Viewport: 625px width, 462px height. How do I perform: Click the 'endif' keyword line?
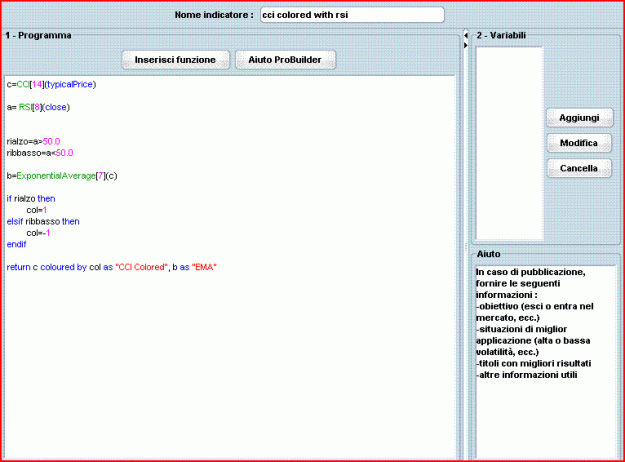click(16, 244)
